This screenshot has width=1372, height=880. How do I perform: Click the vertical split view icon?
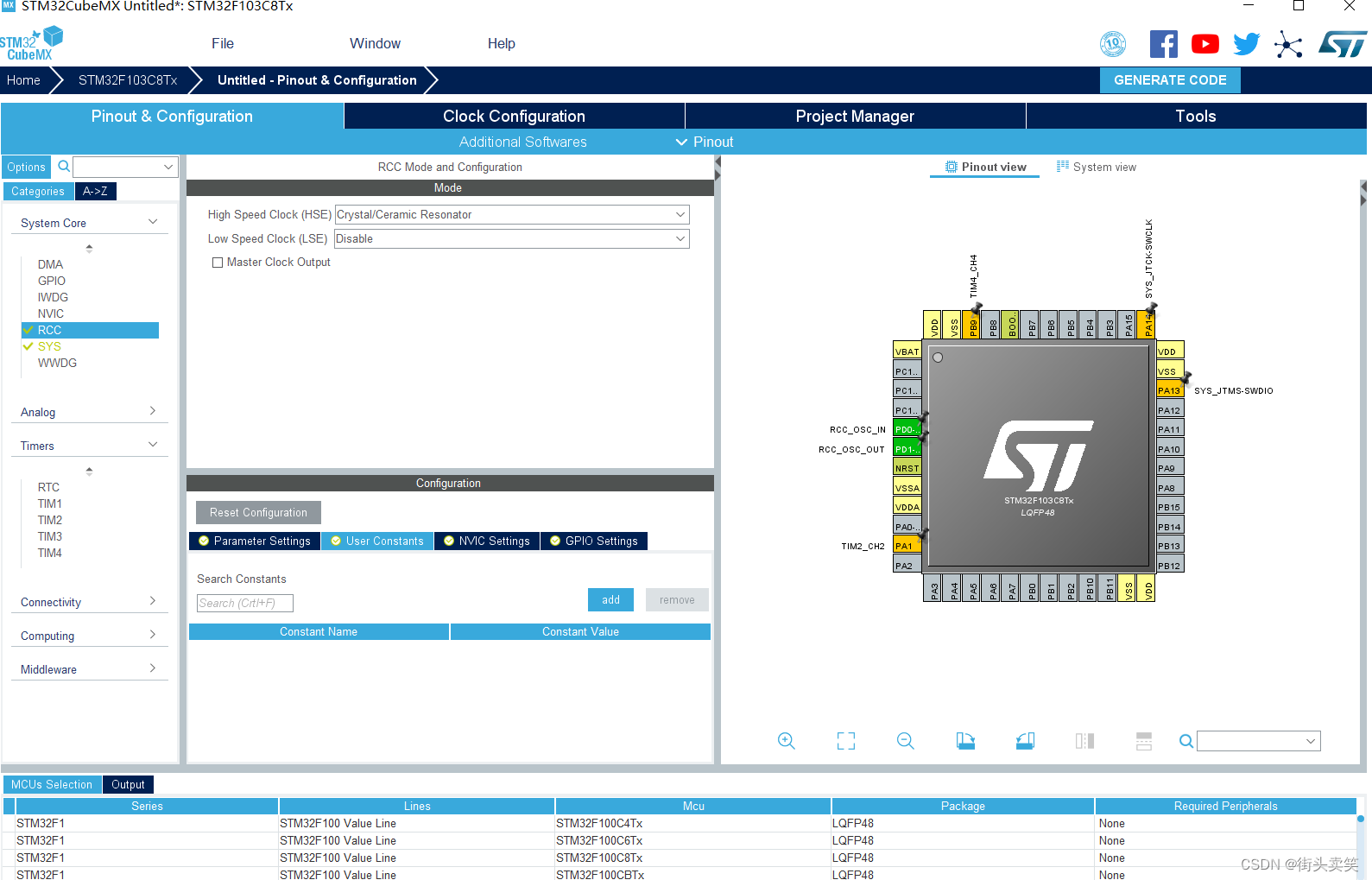coord(1084,741)
